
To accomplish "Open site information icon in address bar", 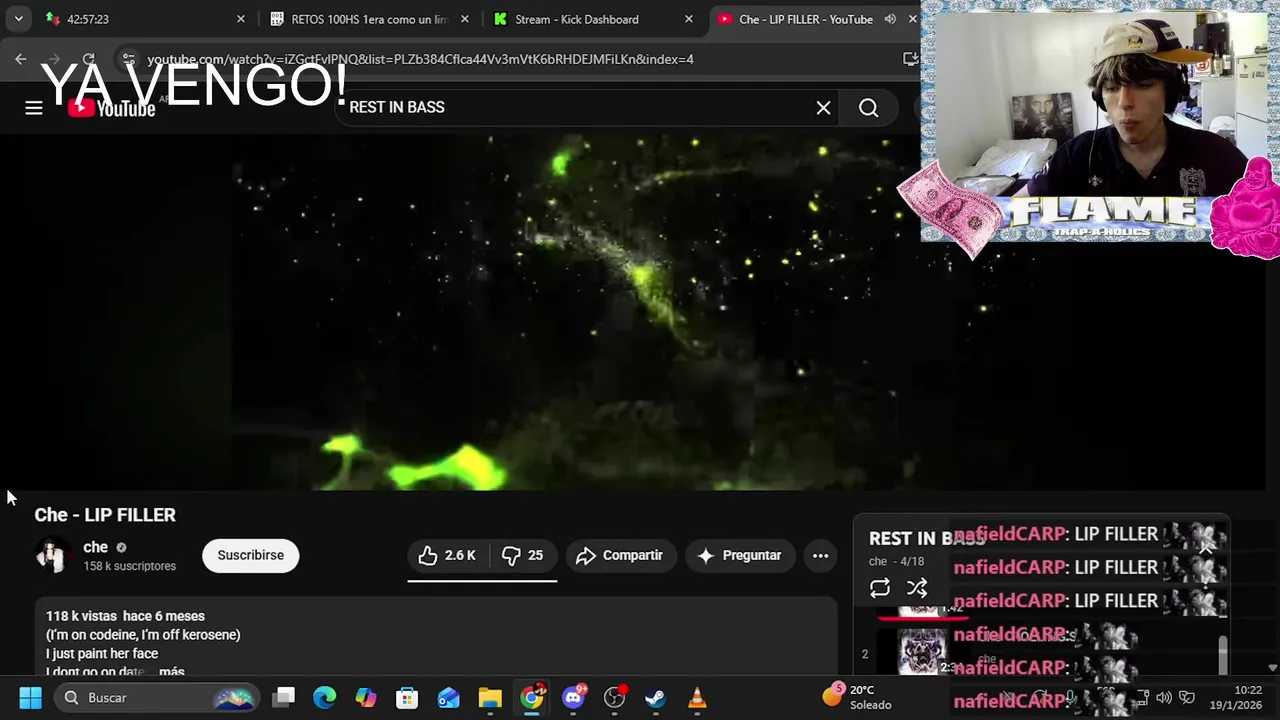I will (x=128, y=59).
